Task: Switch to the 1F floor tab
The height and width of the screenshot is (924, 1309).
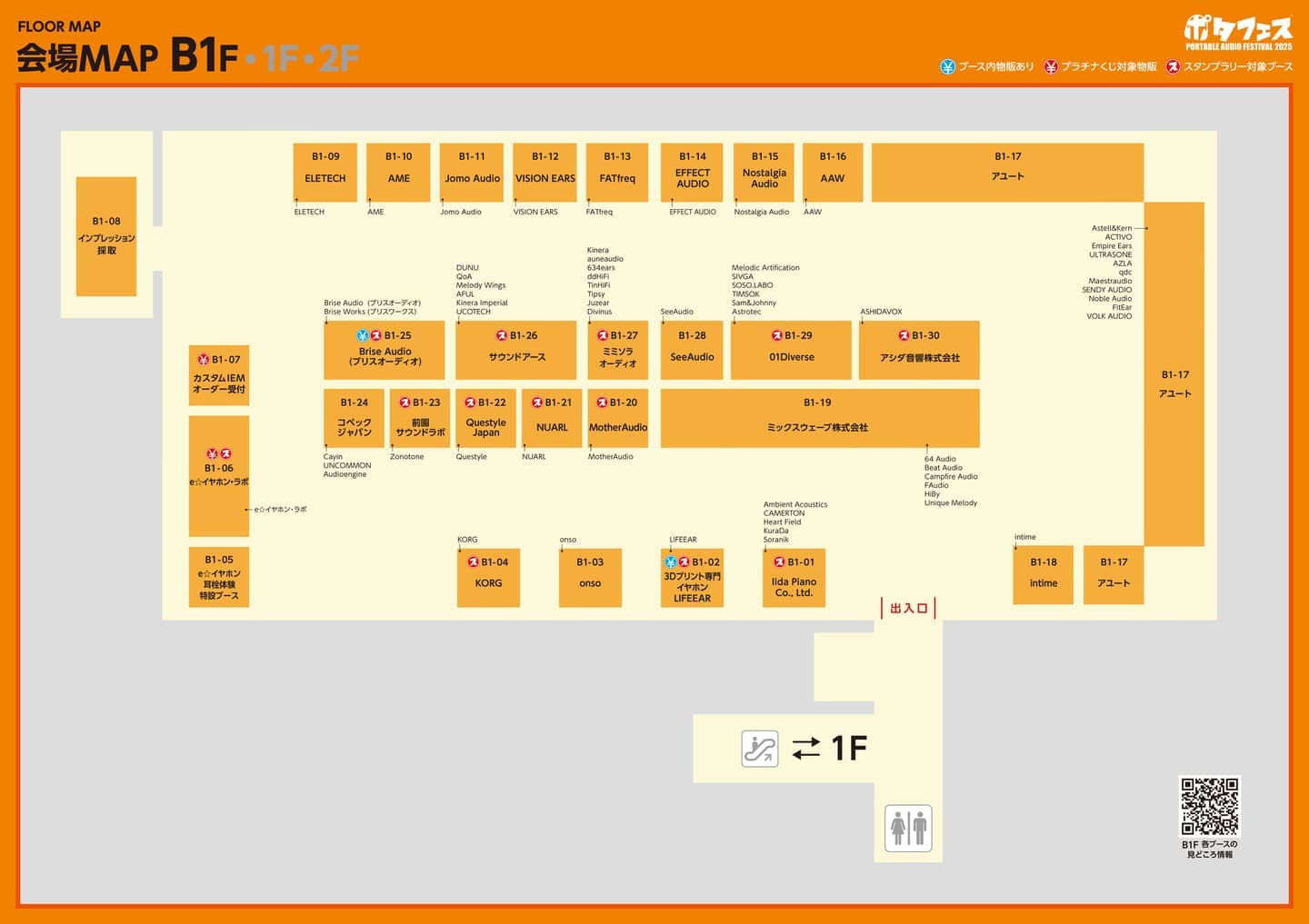Action: point(280,58)
